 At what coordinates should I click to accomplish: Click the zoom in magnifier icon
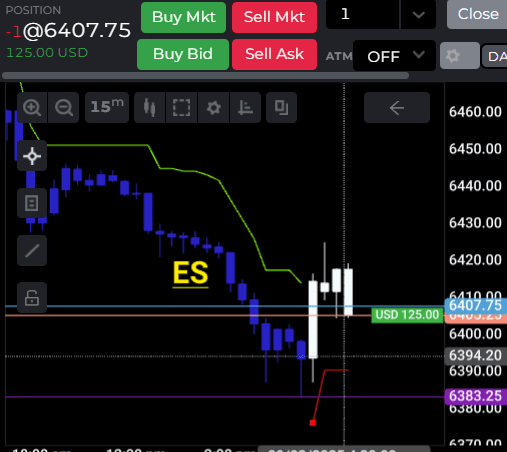click(32, 108)
